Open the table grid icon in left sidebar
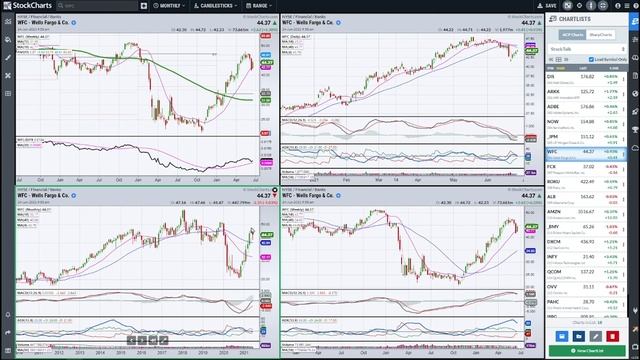 pyautogui.click(x=8, y=93)
